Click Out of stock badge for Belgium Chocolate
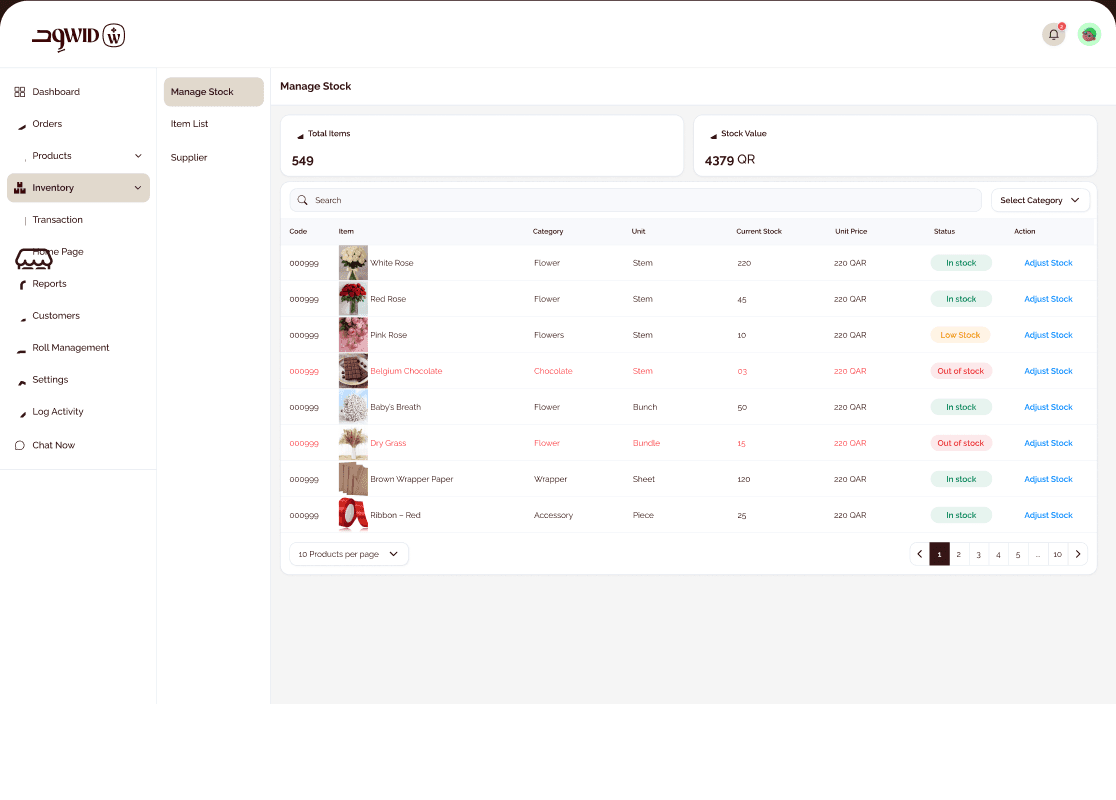This screenshot has height=800, width=1116. (x=961, y=372)
